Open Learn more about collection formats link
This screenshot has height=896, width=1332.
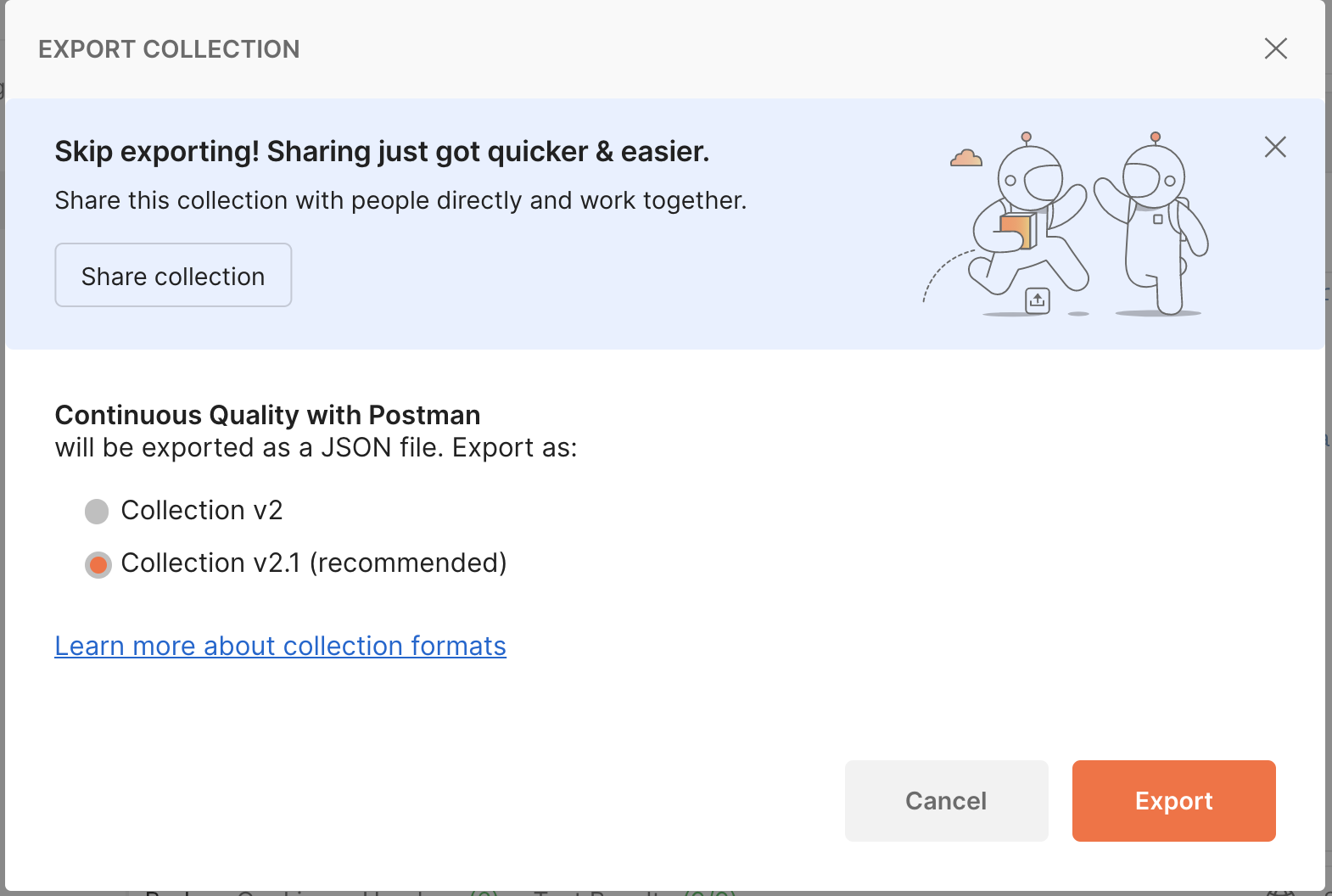(x=280, y=647)
